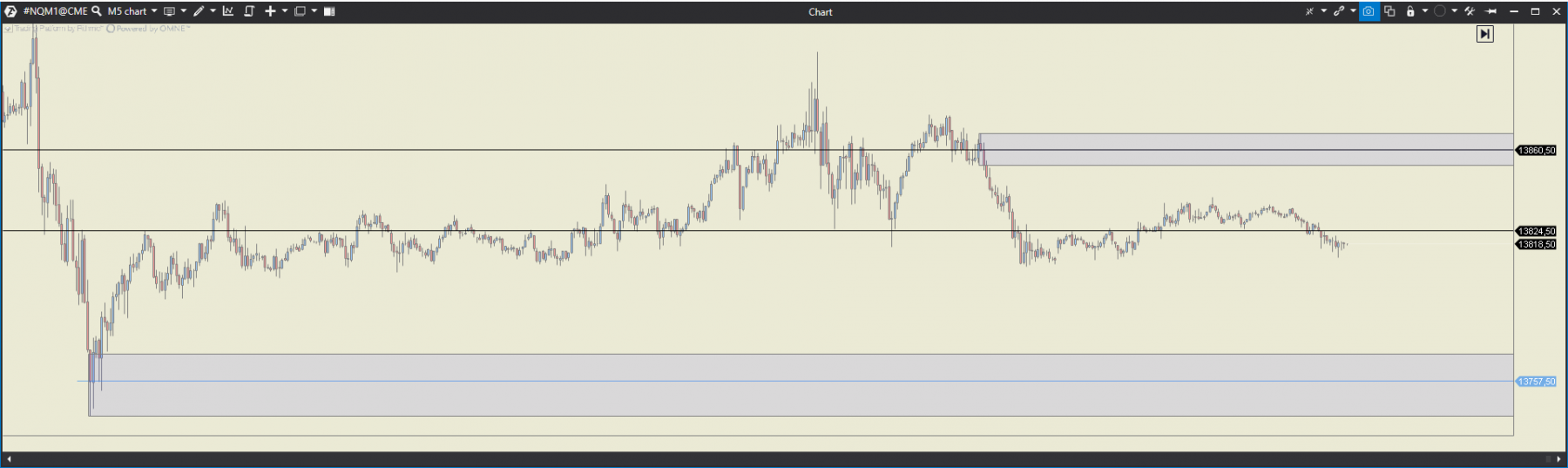Click right arrow of horizontal scrollbar
This screenshot has height=468, width=1568.
point(1558,459)
